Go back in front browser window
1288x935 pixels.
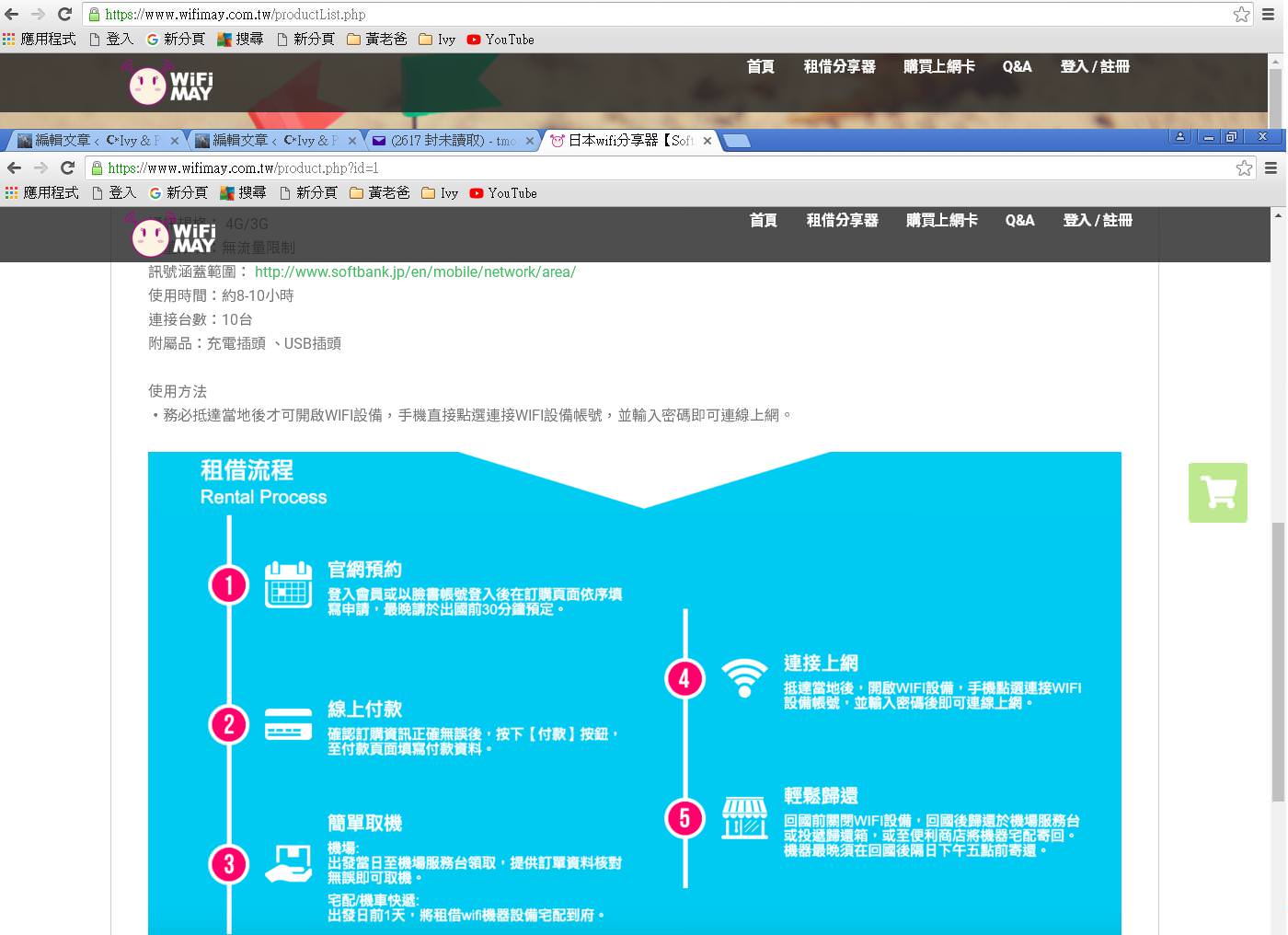coord(14,167)
